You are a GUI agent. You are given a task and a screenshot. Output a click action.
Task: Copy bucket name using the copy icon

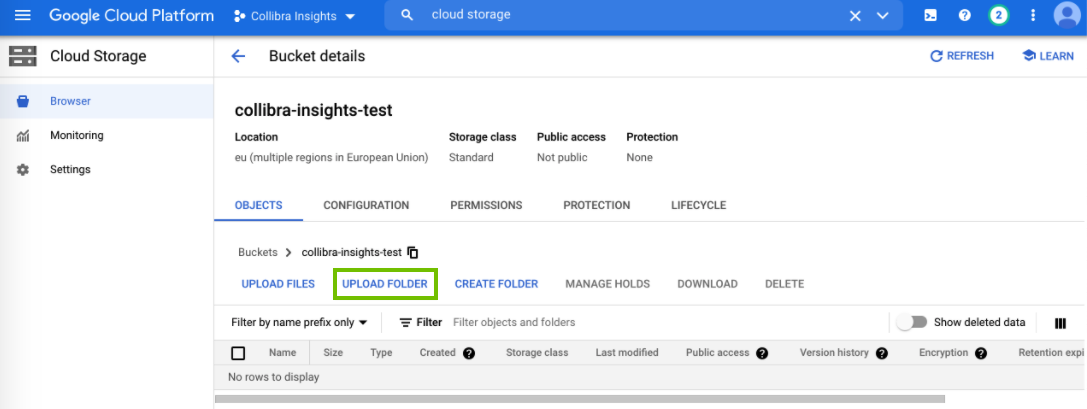[x=413, y=253]
